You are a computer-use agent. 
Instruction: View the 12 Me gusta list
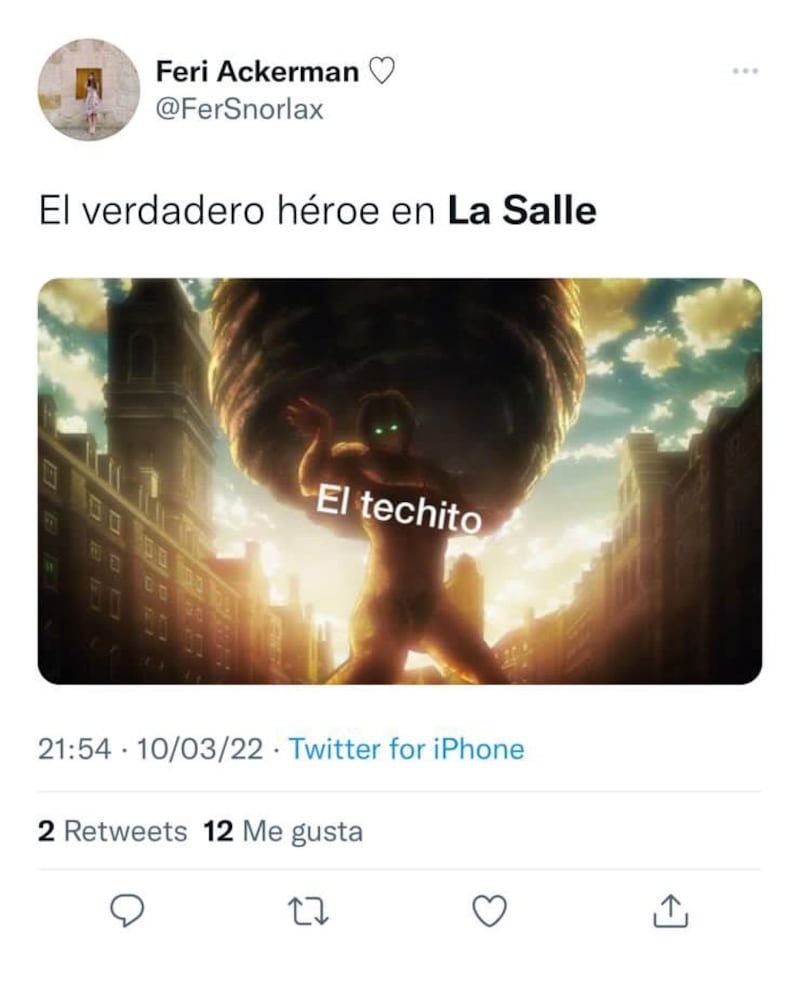pos(283,831)
